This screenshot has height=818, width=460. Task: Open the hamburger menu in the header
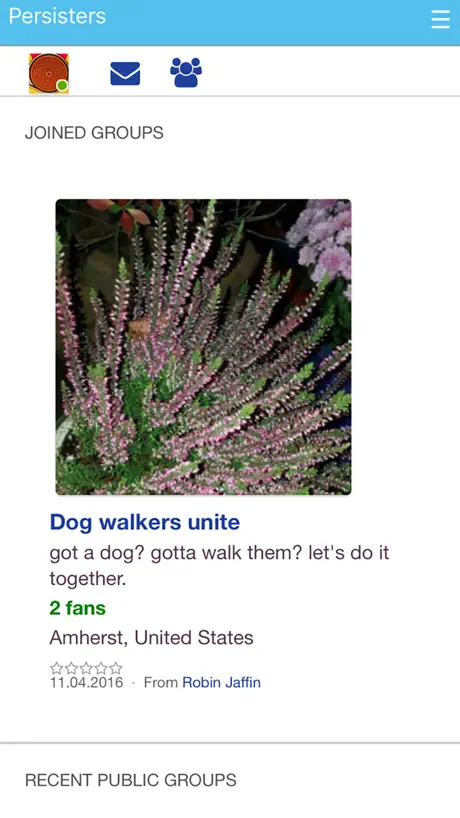(440, 19)
